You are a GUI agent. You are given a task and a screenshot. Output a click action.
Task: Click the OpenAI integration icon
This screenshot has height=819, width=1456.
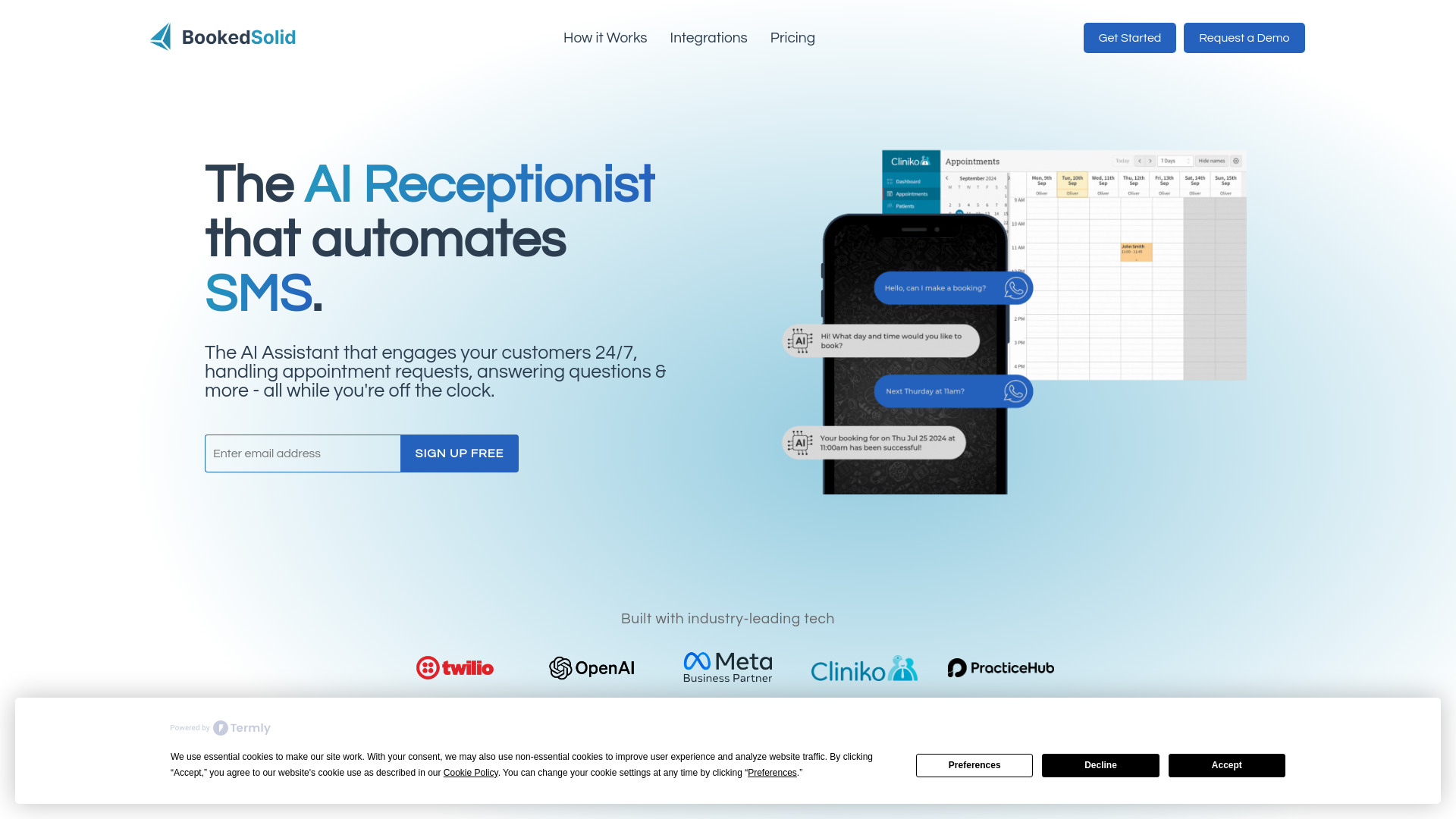point(591,667)
